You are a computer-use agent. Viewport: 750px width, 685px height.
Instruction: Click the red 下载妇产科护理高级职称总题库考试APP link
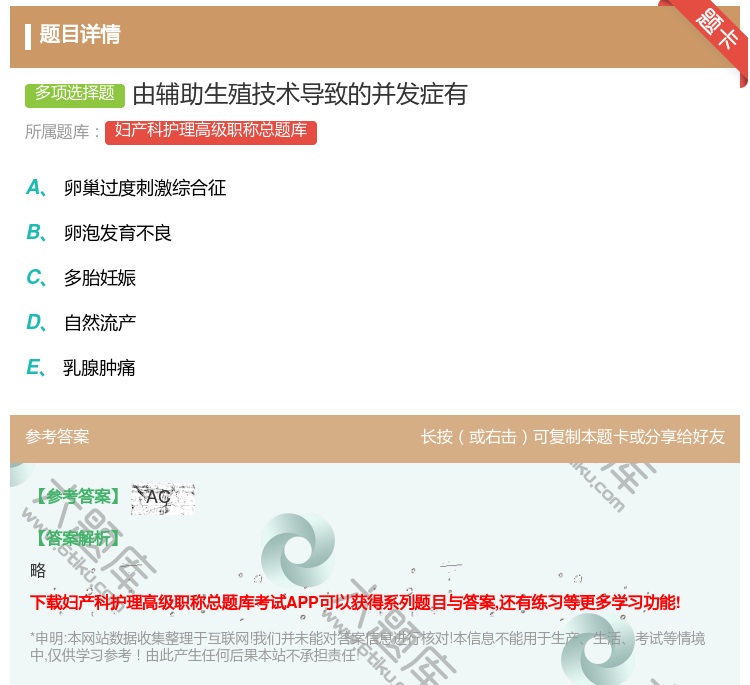click(355, 602)
